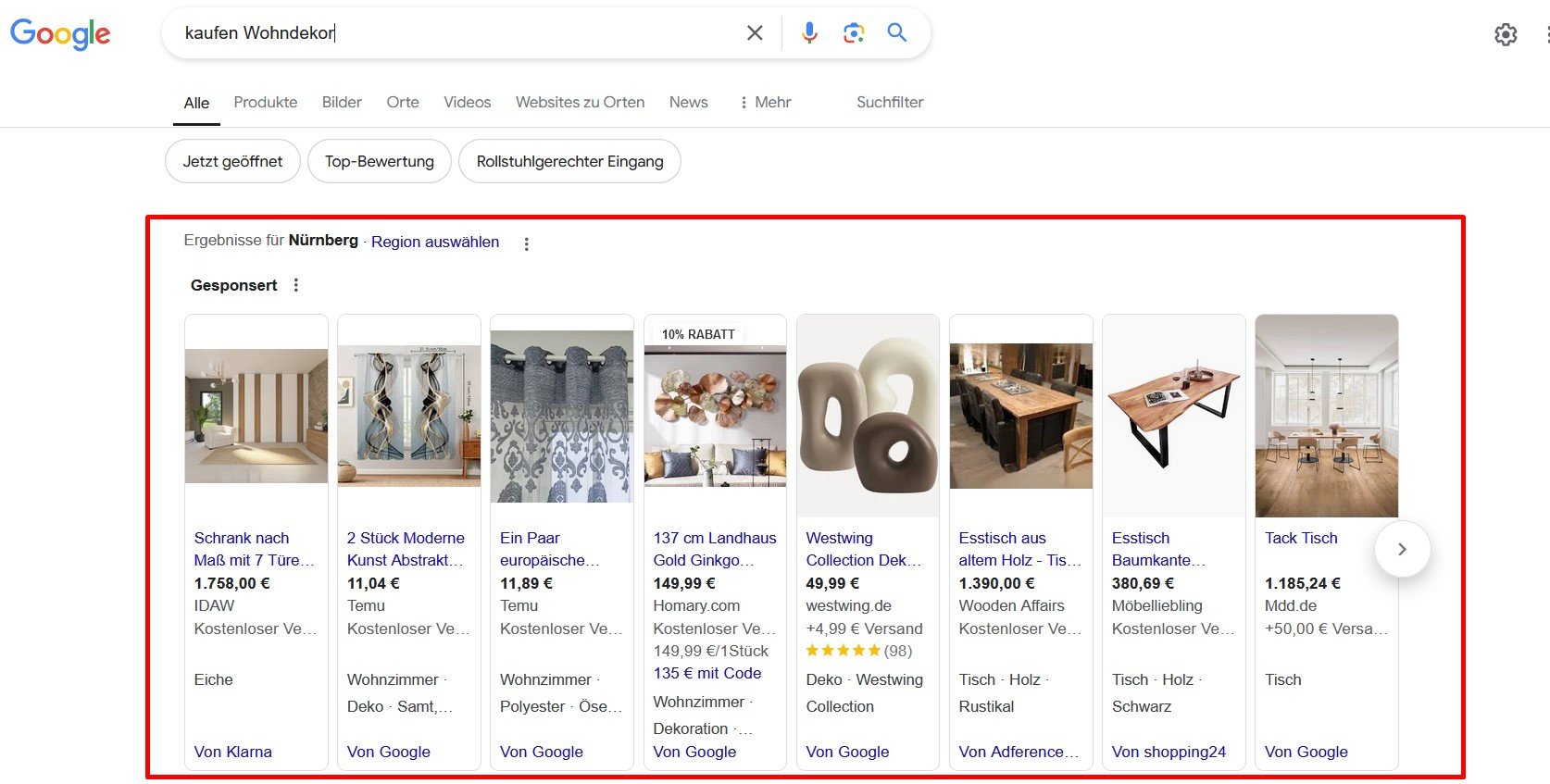Show next sponsored products with arrow
1550x784 pixels.
point(1402,549)
